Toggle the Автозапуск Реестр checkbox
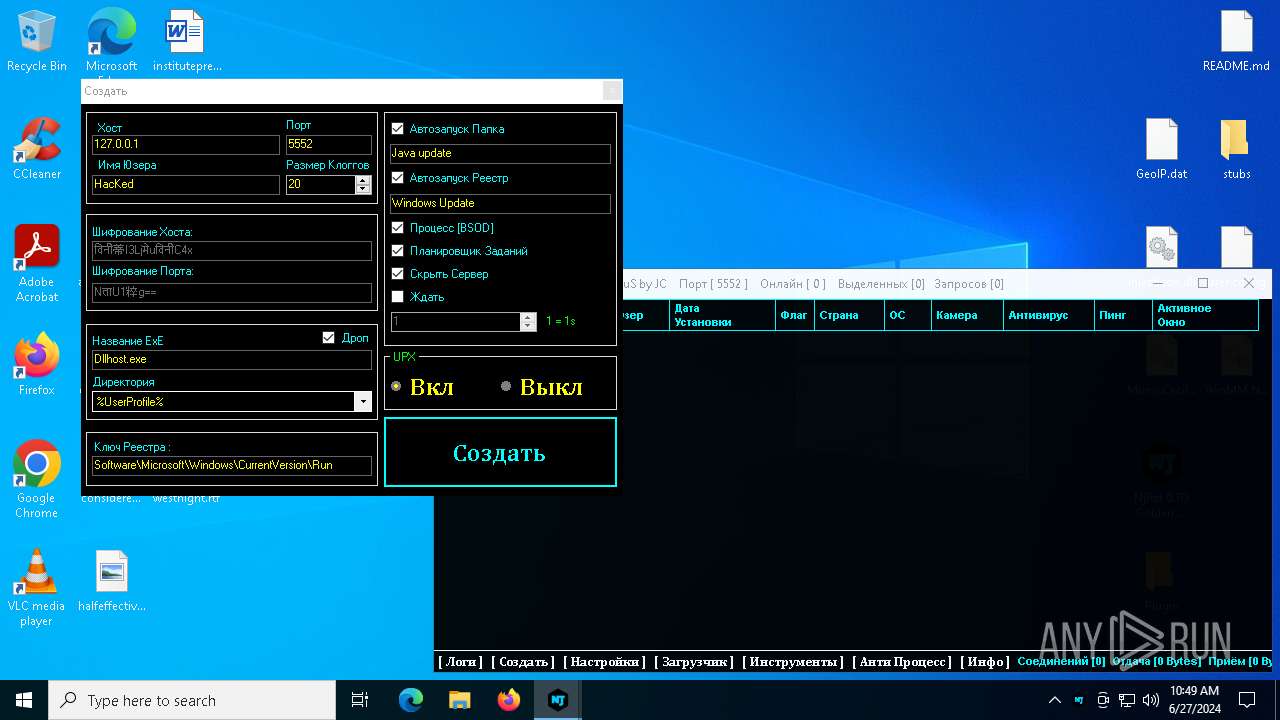The width and height of the screenshot is (1280, 720). (398, 178)
